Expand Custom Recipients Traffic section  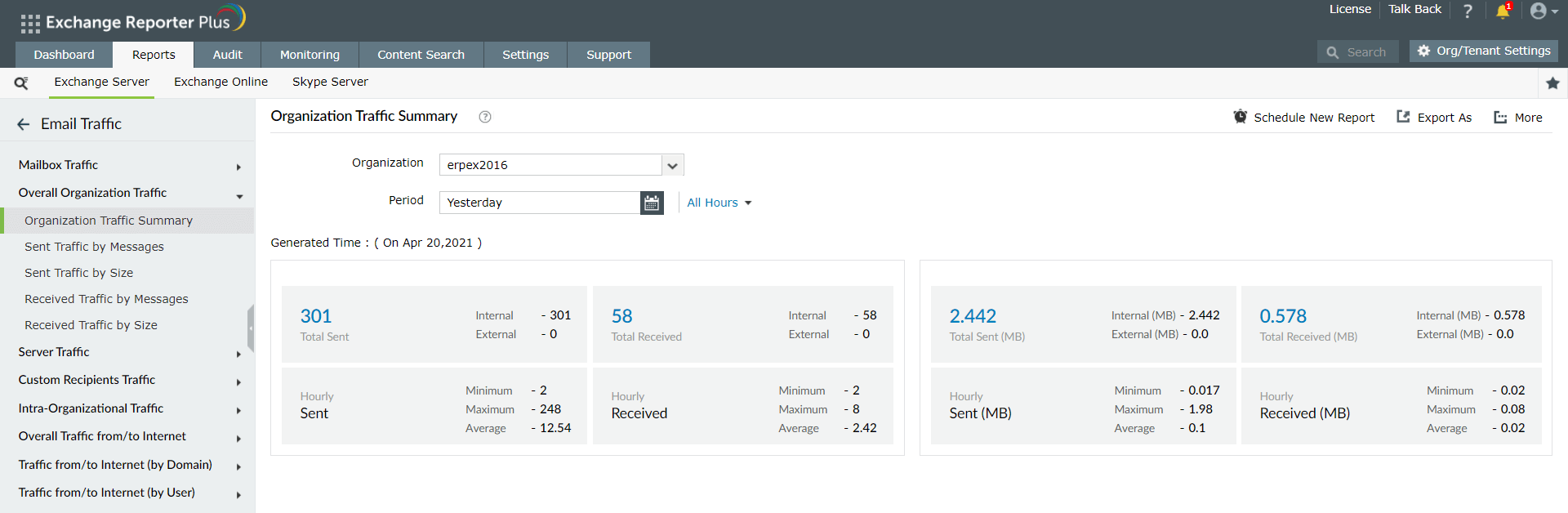(238, 382)
